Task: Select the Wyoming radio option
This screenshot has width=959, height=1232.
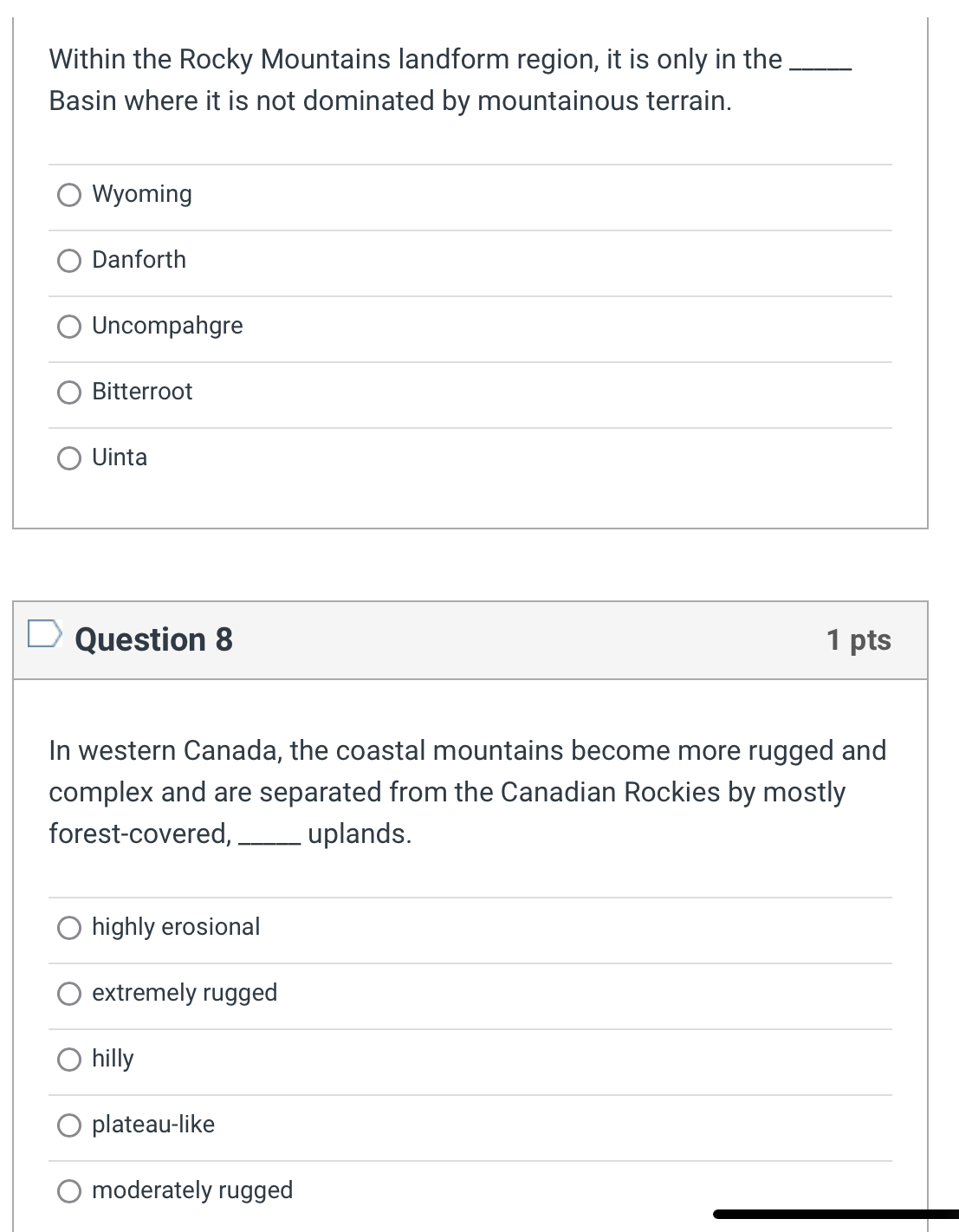Action: (x=69, y=195)
